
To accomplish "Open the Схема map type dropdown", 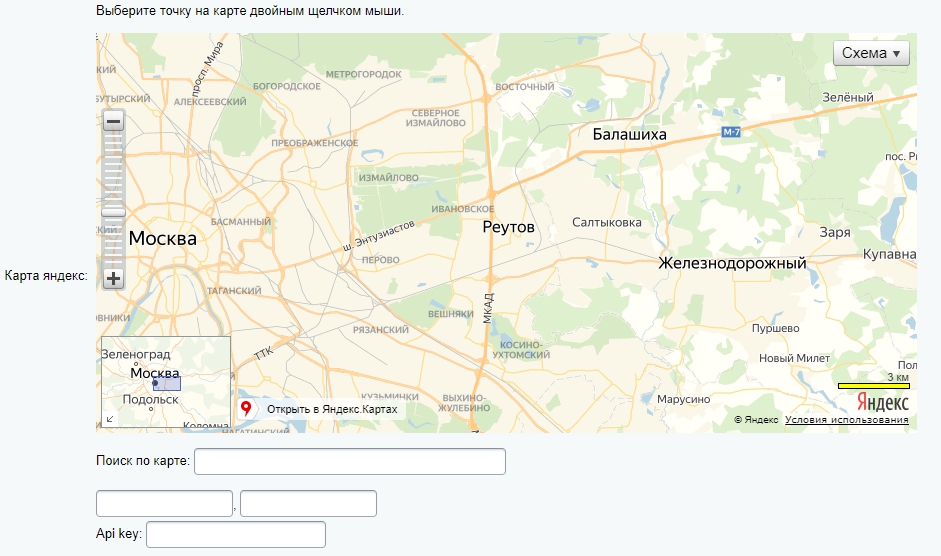I will click(x=871, y=53).
